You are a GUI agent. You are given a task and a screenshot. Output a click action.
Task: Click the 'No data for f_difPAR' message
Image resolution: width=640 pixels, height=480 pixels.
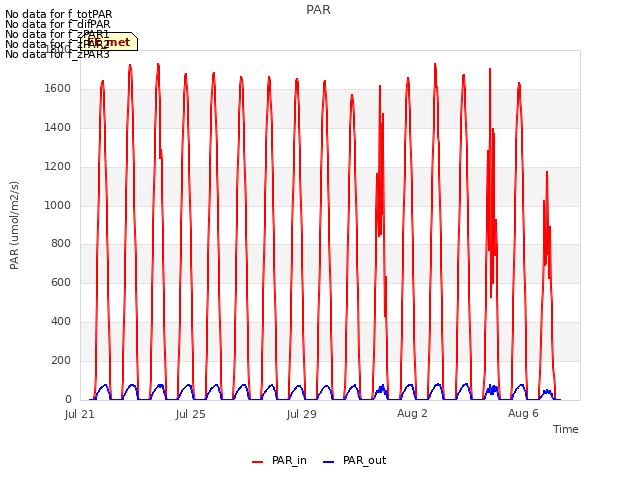pos(58,24)
